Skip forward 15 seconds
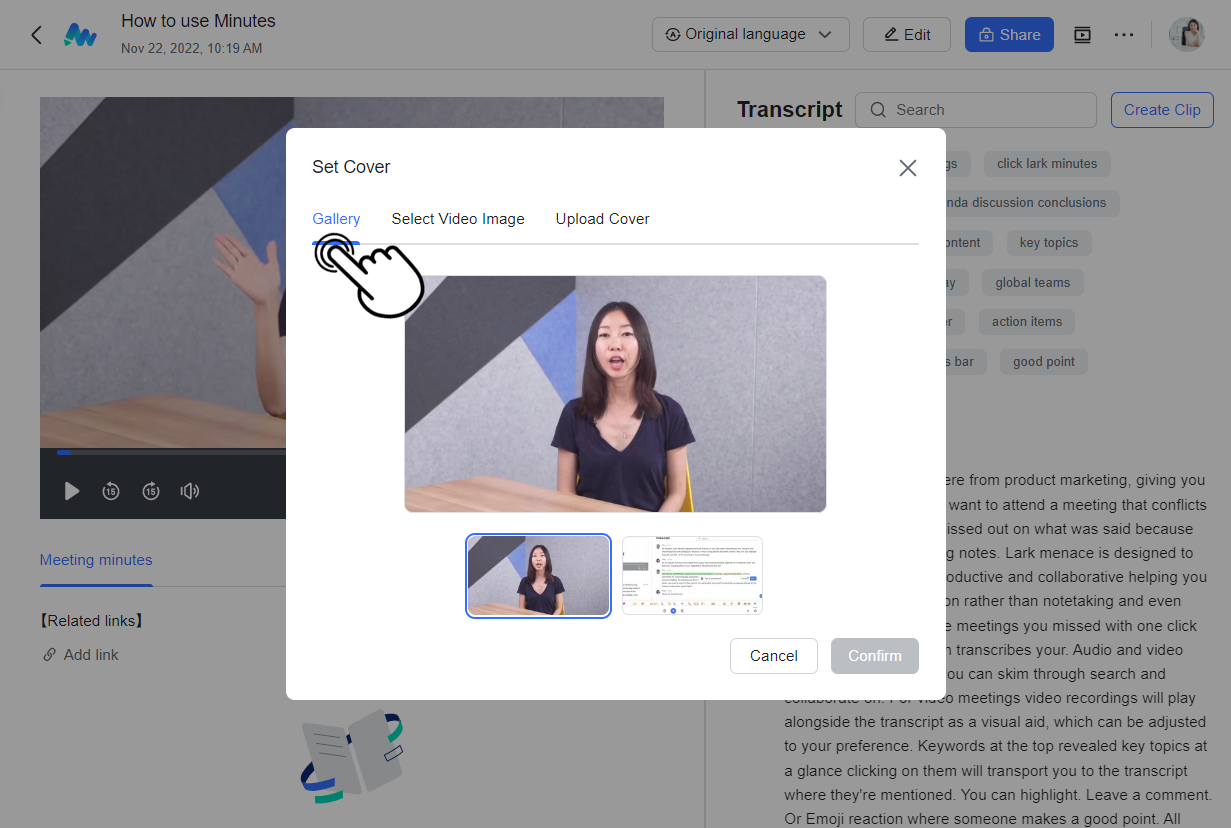Image resolution: width=1231 pixels, height=828 pixels. click(x=151, y=491)
